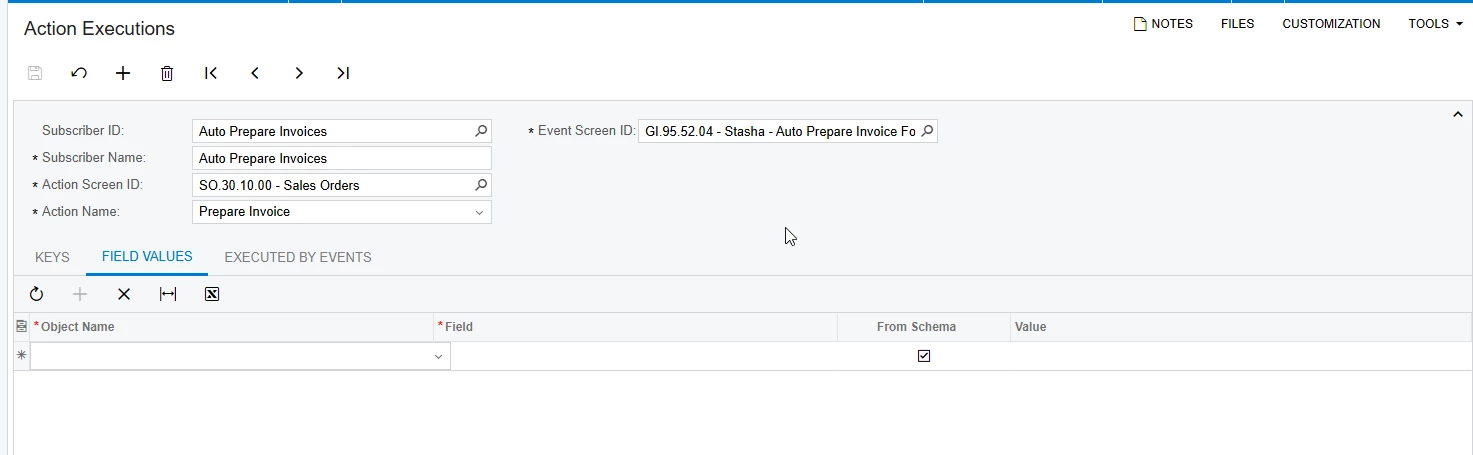Open the Tools menu

(x=1435, y=24)
